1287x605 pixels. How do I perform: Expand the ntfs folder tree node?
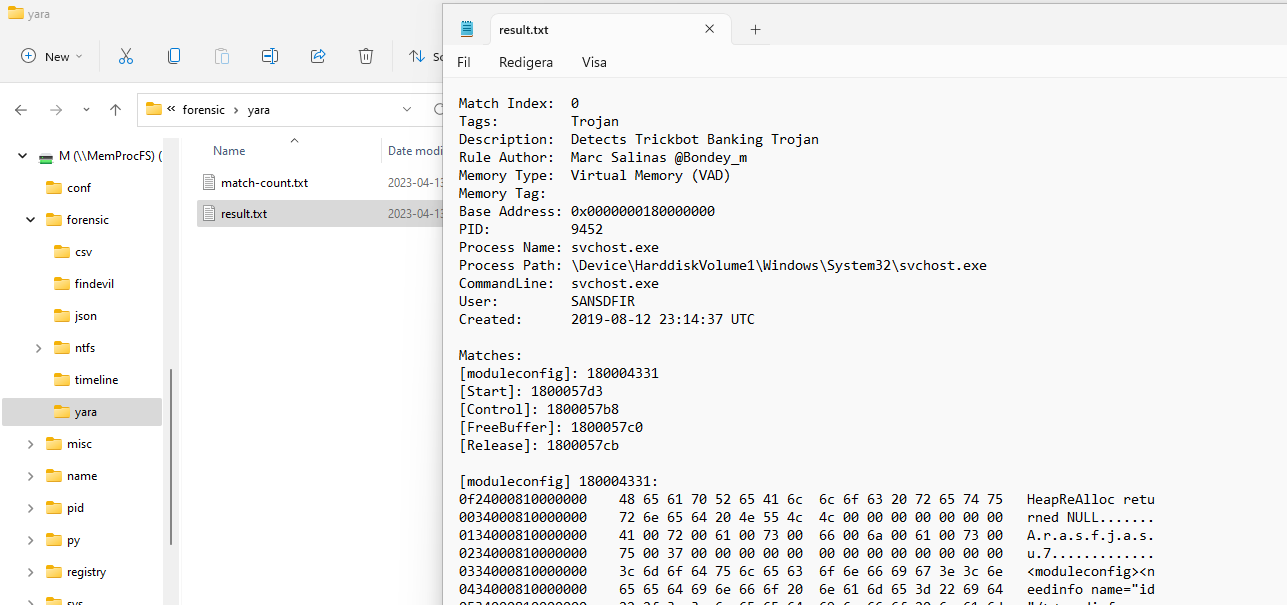[x=38, y=348]
